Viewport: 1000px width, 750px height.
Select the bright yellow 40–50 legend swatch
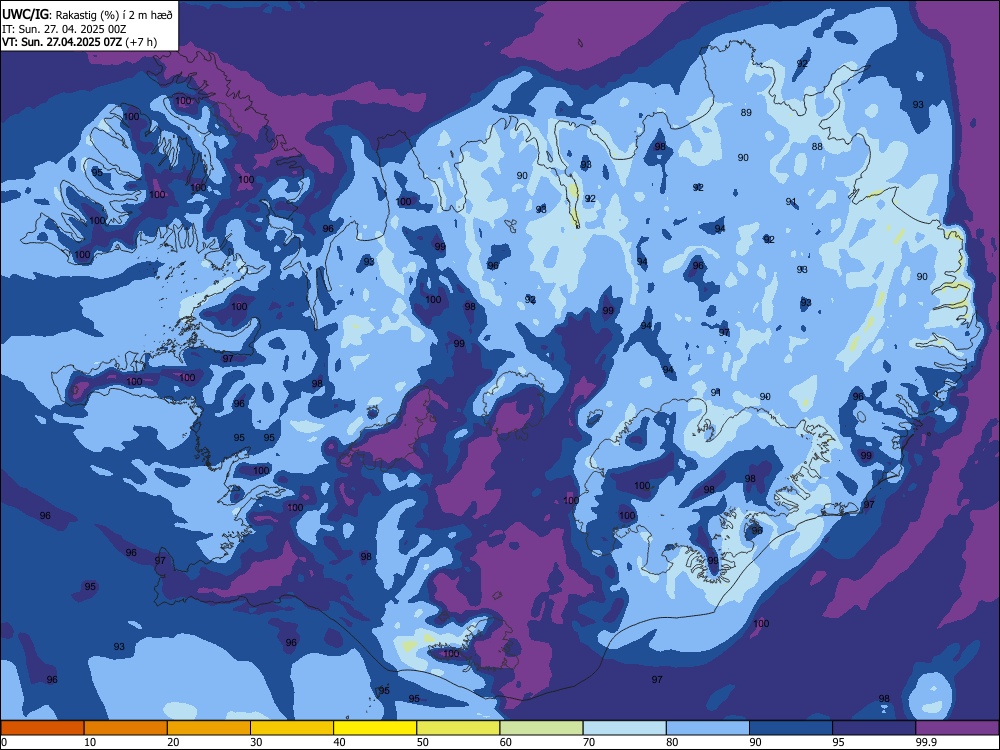[x=375, y=728]
